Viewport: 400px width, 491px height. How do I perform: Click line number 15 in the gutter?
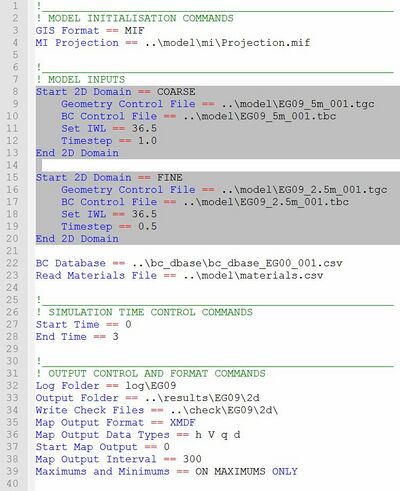[12, 177]
